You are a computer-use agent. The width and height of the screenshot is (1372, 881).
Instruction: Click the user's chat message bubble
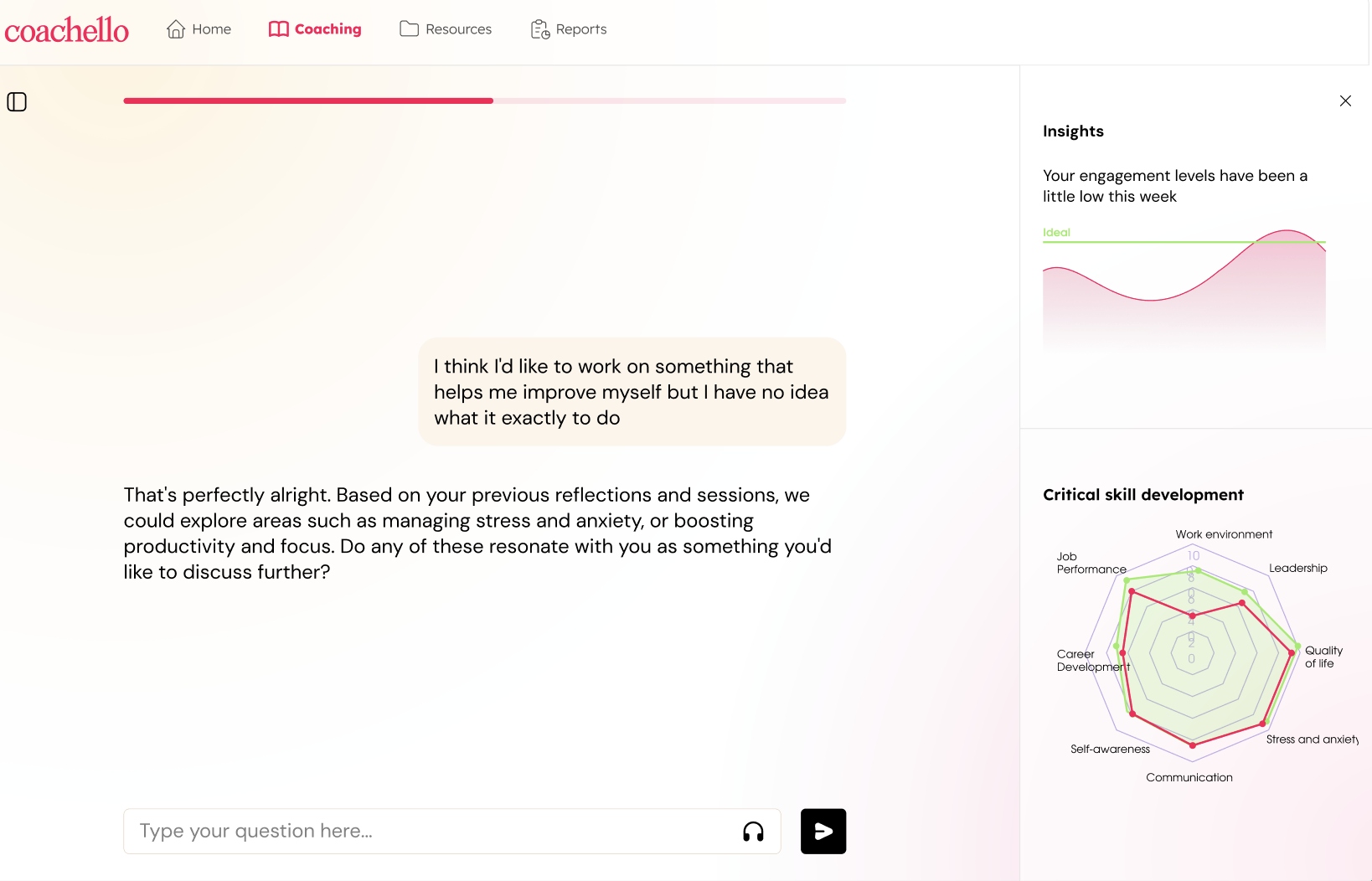pos(632,392)
